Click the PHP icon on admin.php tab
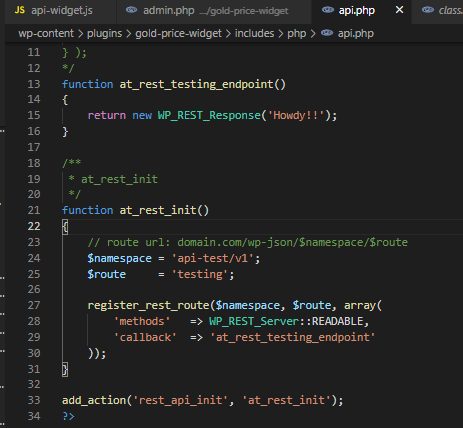Screen dimensions: 463x428 click(131, 10)
